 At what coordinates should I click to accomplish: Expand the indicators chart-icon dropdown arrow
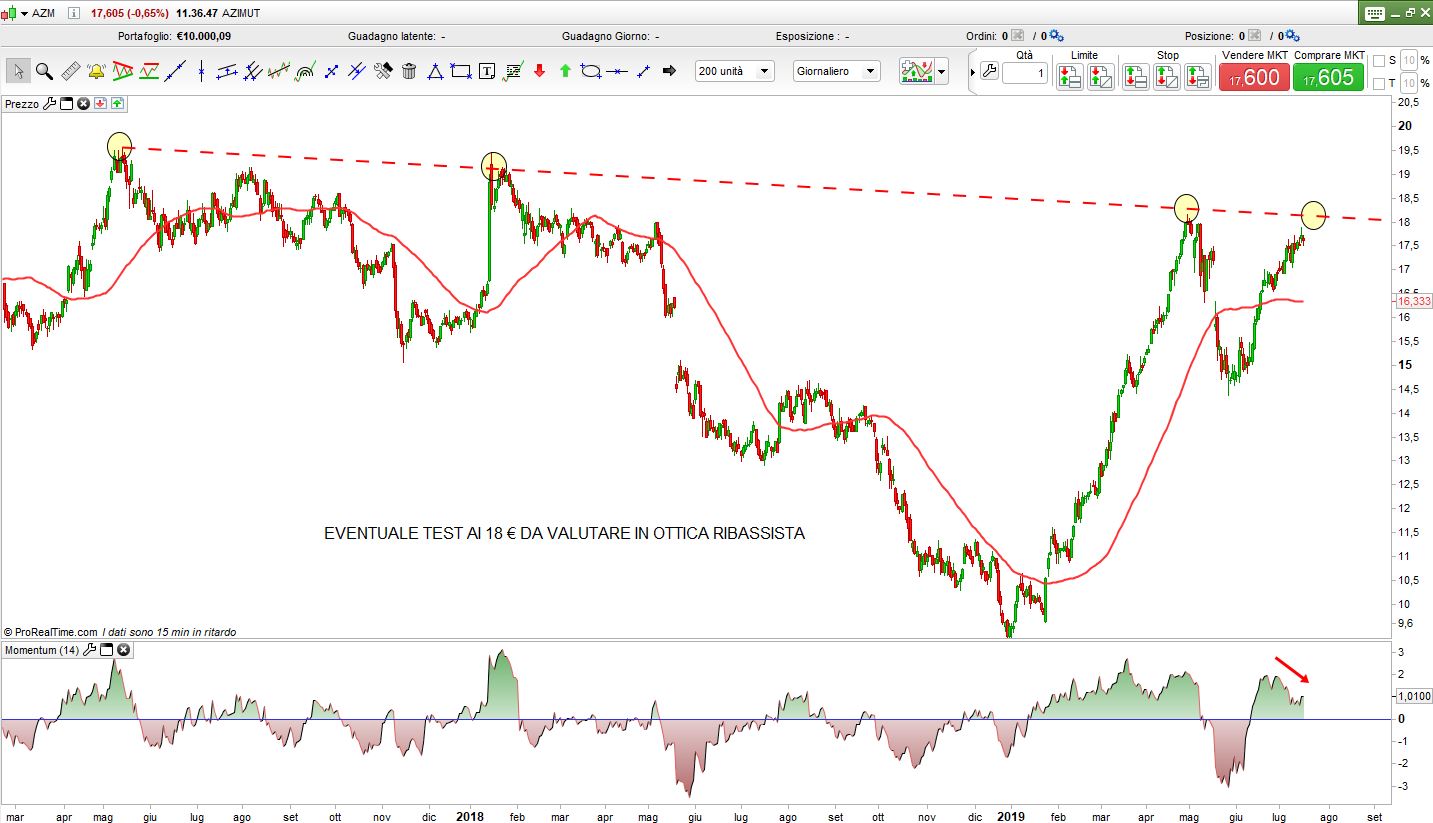click(941, 72)
